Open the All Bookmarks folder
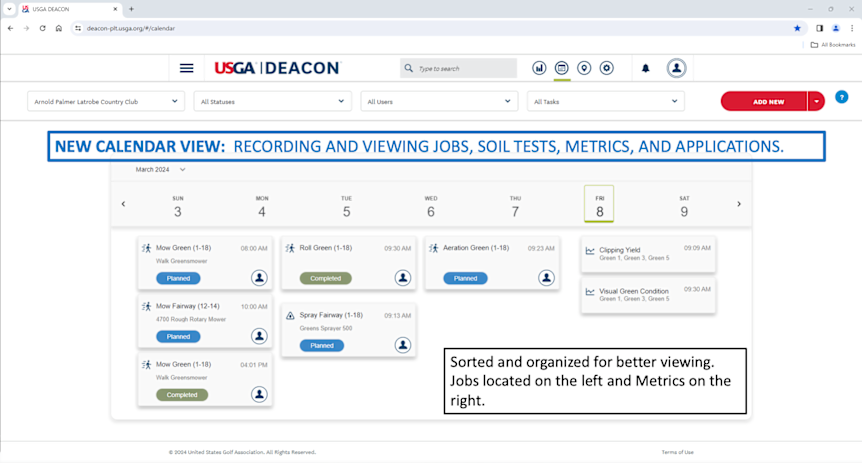 click(x=833, y=45)
